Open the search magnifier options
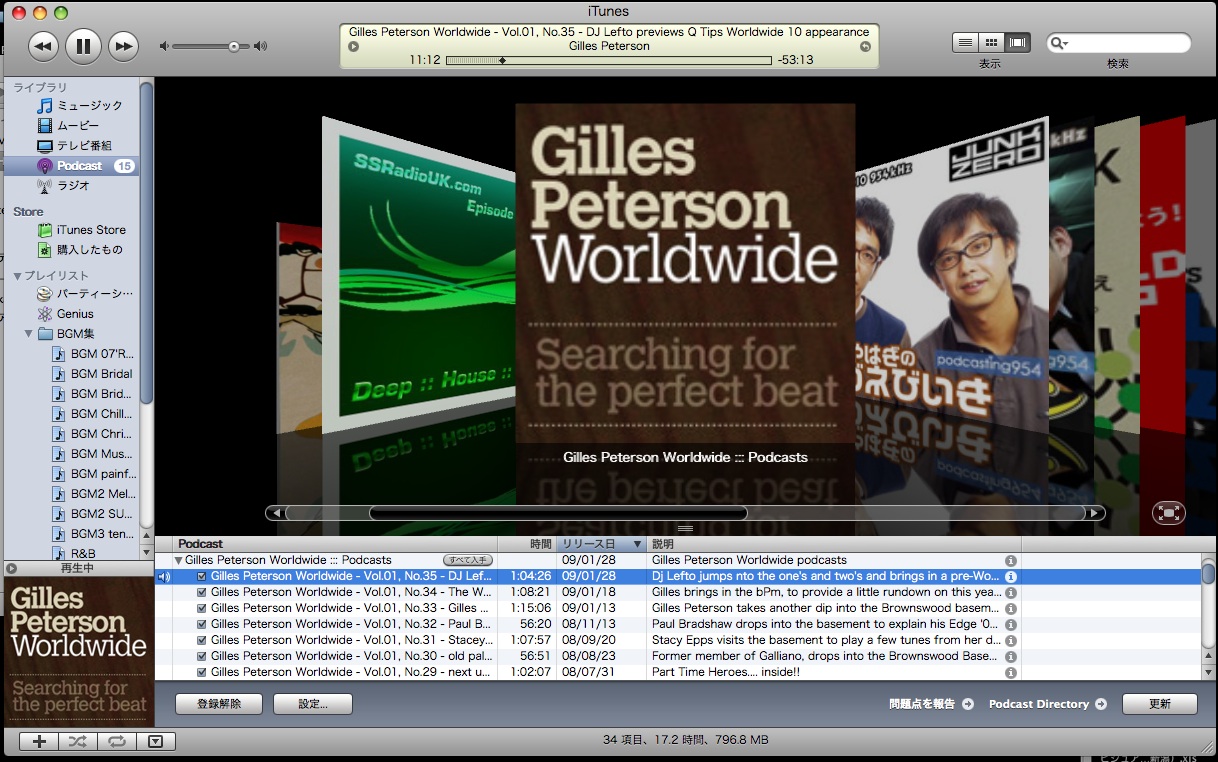 tap(1058, 43)
